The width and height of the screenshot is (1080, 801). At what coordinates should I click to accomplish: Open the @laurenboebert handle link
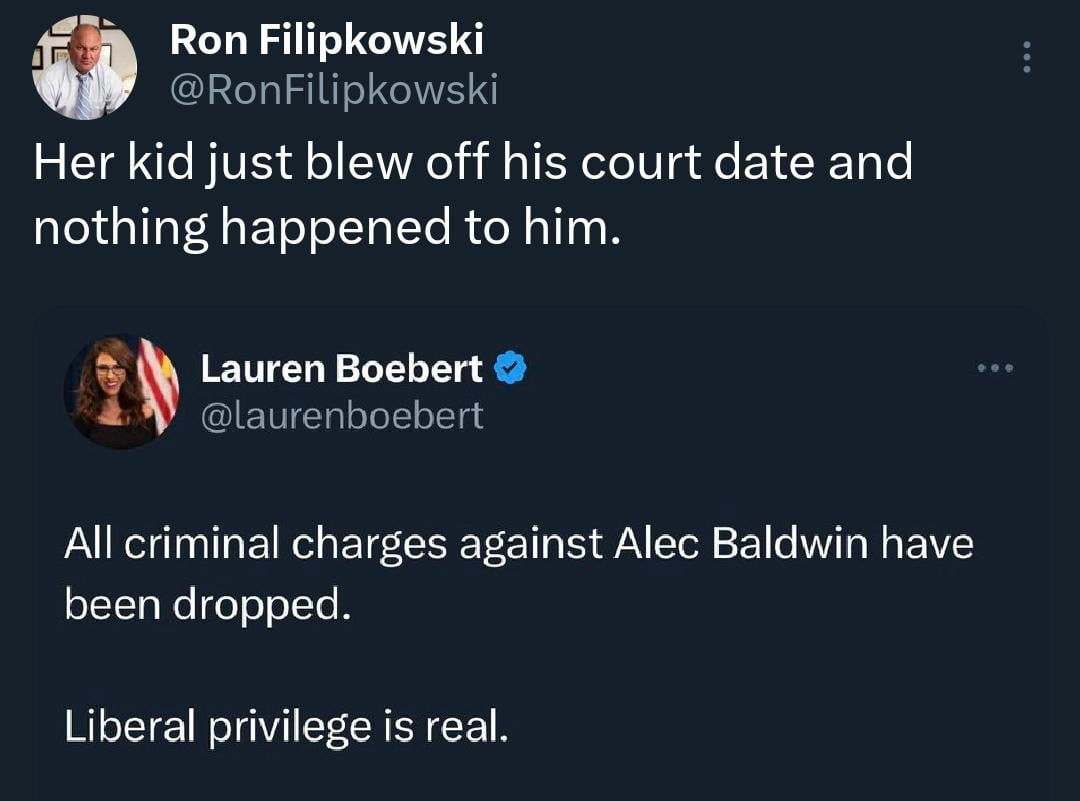tap(342, 414)
